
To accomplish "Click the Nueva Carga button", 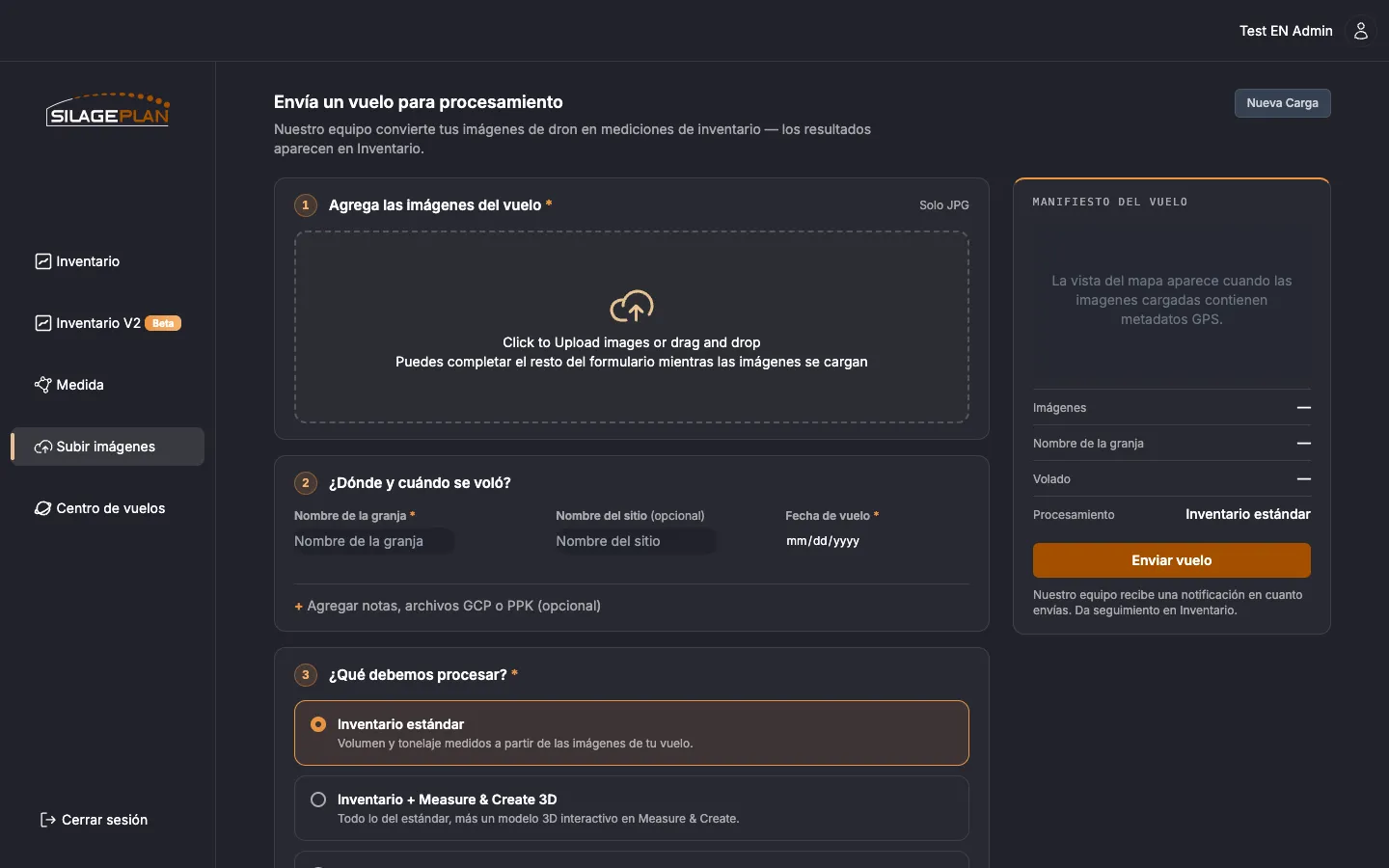I will point(1283,103).
